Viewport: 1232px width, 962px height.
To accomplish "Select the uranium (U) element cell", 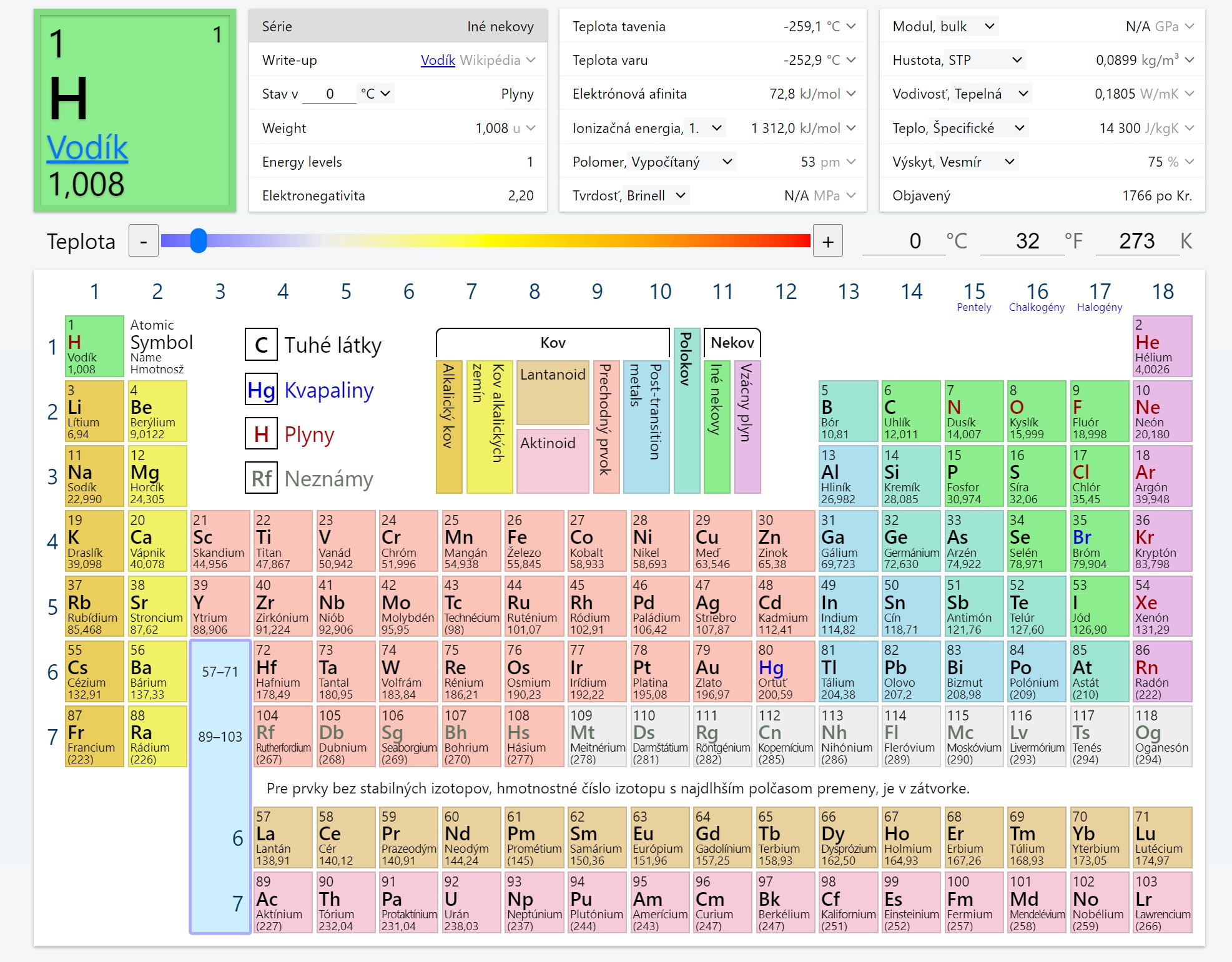I will [471, 903].
